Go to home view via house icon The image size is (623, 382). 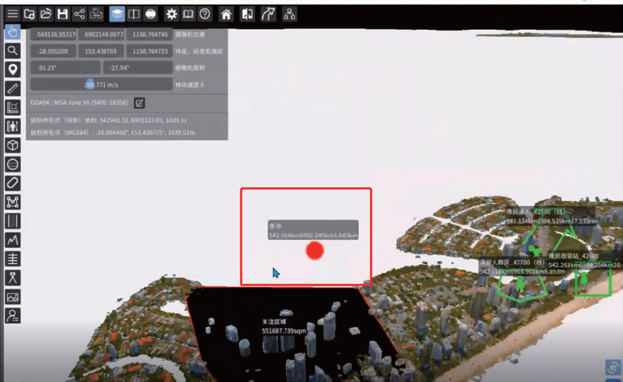click(226, 15)
